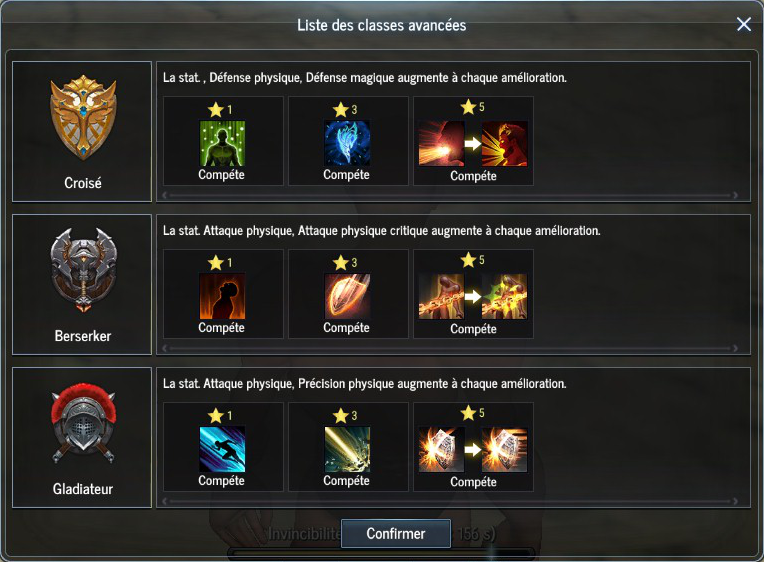This screenshot has height=562, width=764.
Task: Click Gladiateur 3-star yellow beam skill icon
Action: (x=347, y=449)
